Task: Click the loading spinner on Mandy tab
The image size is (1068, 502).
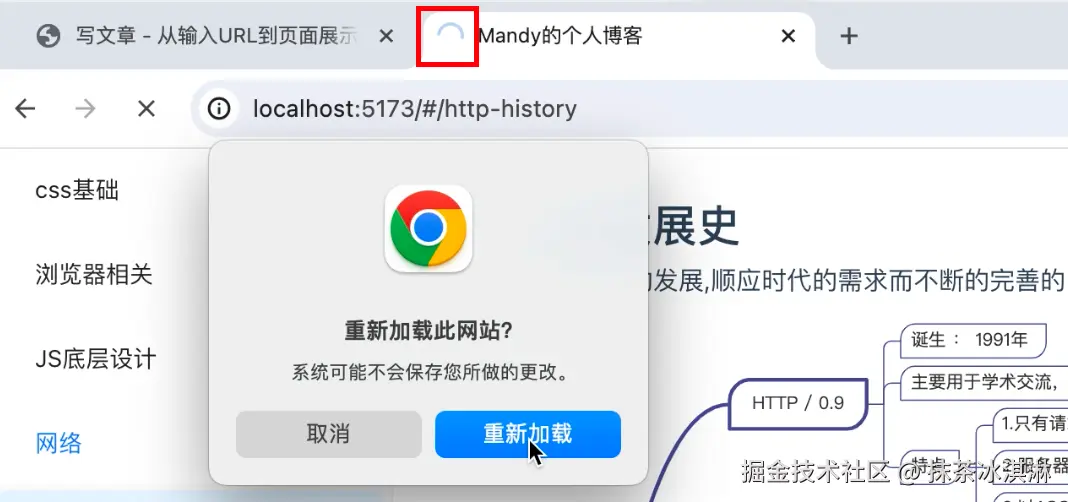Action: (450, 36)
